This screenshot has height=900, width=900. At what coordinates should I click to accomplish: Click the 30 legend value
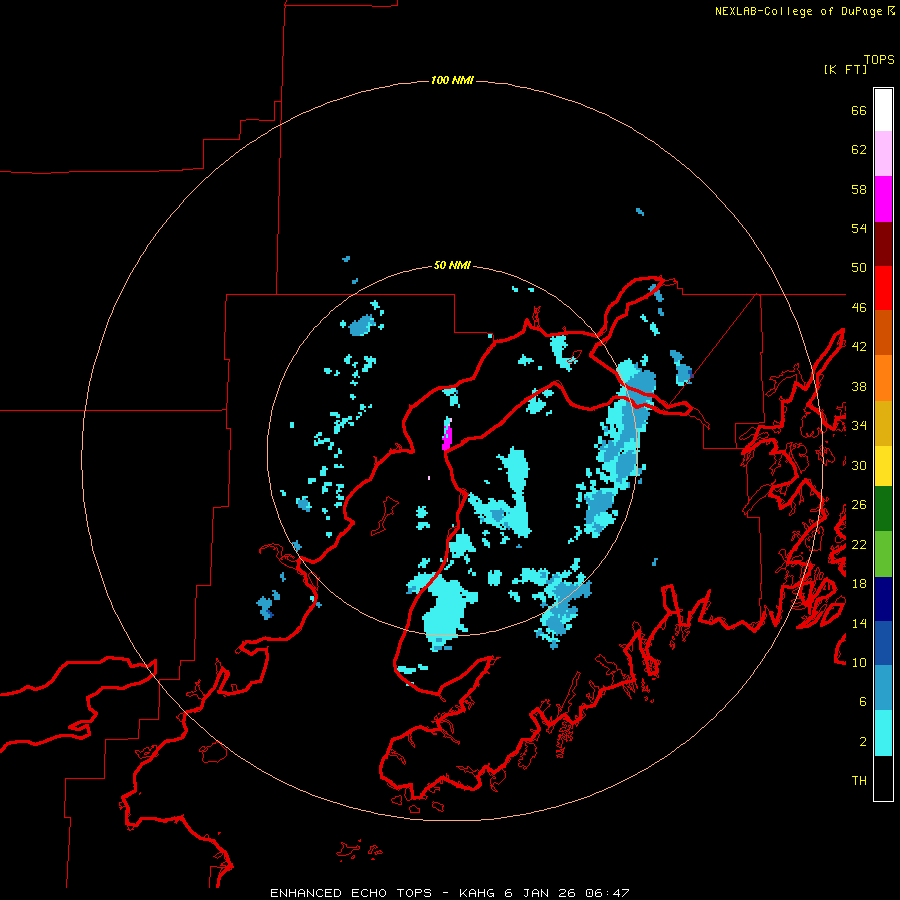point(859,465)
